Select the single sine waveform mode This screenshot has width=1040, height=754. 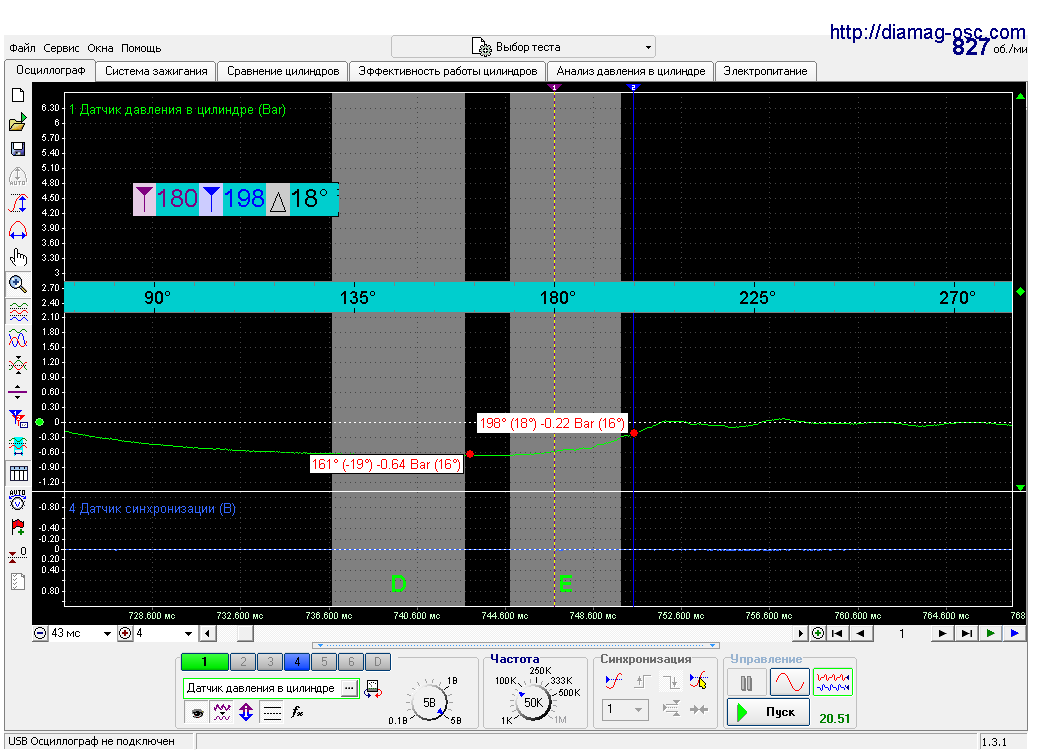tap(789, 682)
